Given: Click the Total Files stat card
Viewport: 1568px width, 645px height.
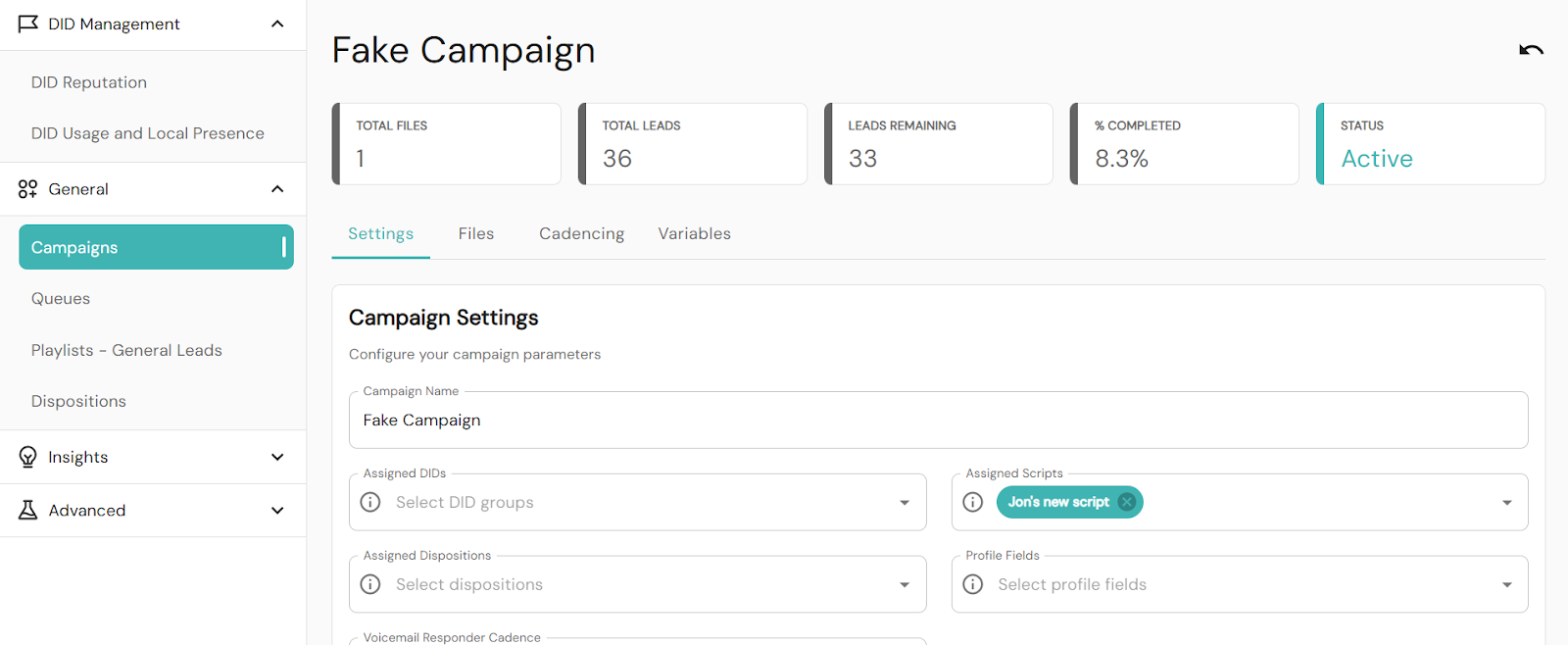Looking at the screenshot, I should tap(447, 144).
